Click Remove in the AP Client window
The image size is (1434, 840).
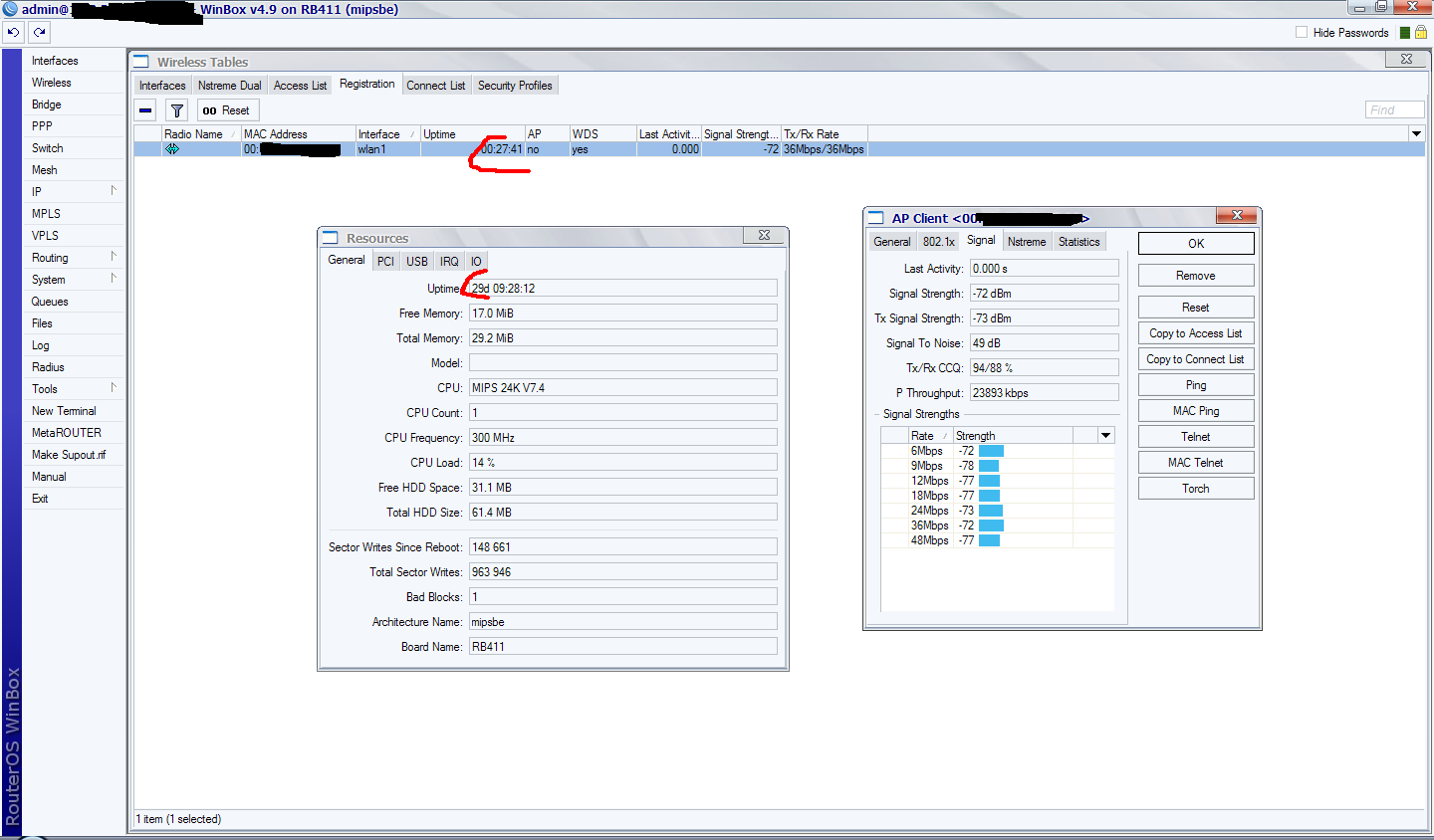[1196, 276]
